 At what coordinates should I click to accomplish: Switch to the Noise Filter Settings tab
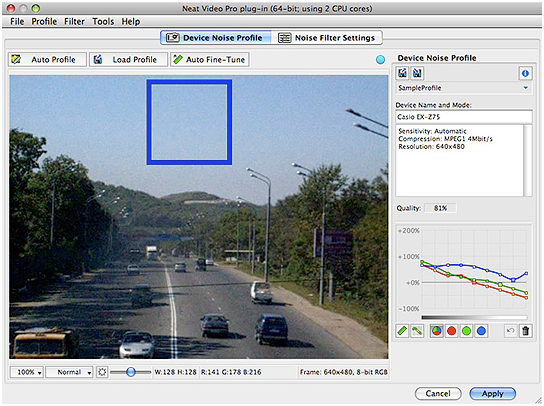point(327,38)
